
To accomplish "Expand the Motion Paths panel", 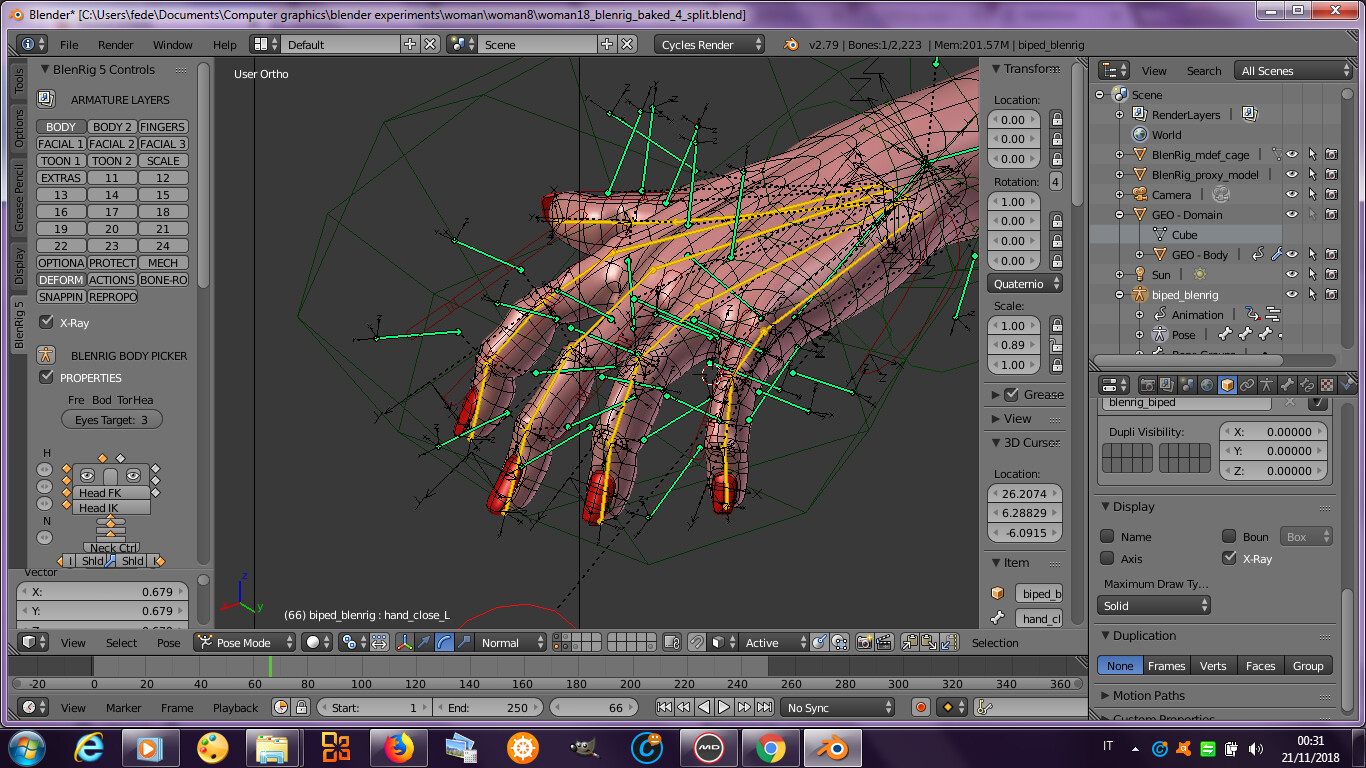I will pyautogui.click(x=1148, y=695).
